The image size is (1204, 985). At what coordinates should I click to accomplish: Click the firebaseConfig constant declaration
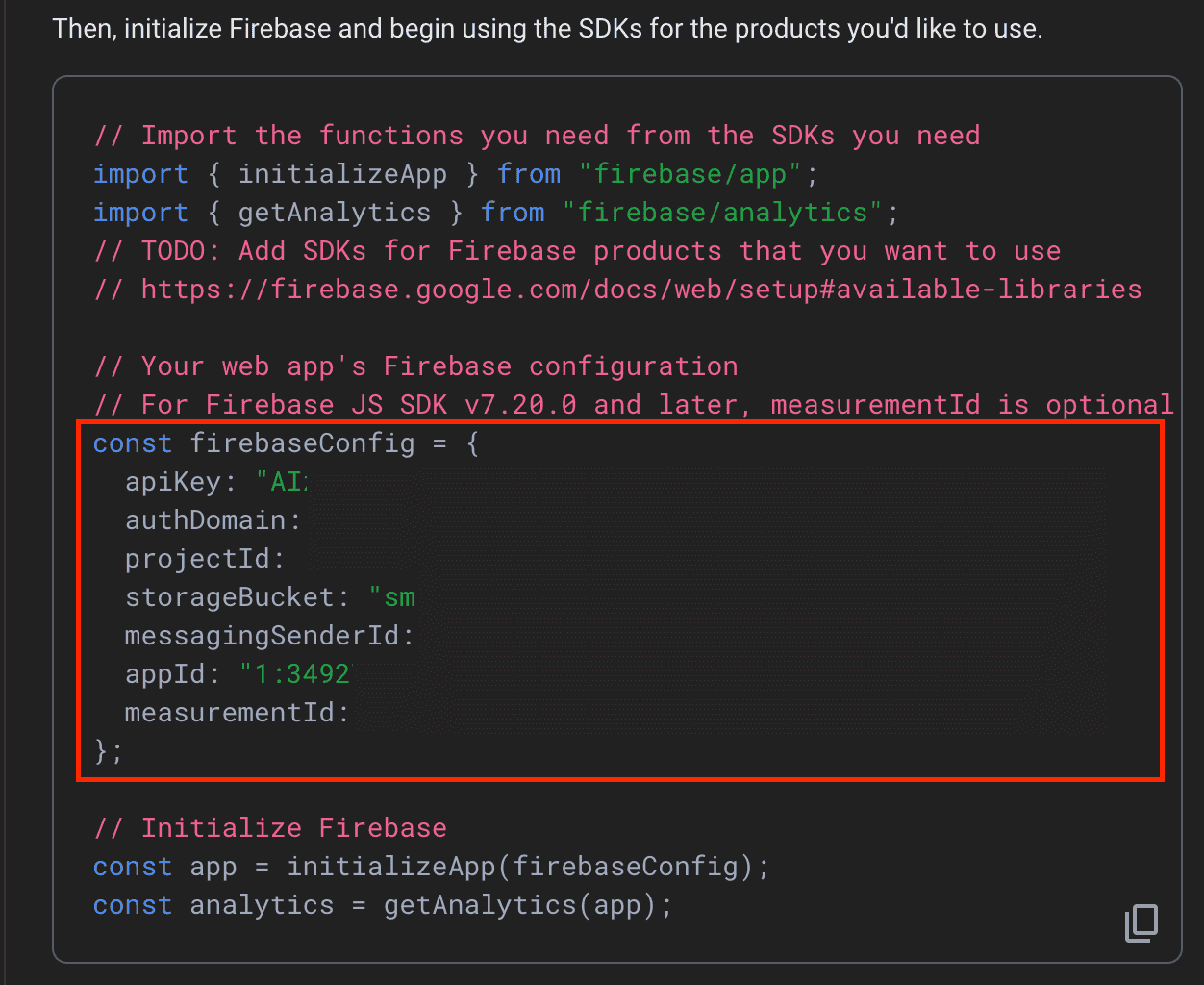(285, 442)
